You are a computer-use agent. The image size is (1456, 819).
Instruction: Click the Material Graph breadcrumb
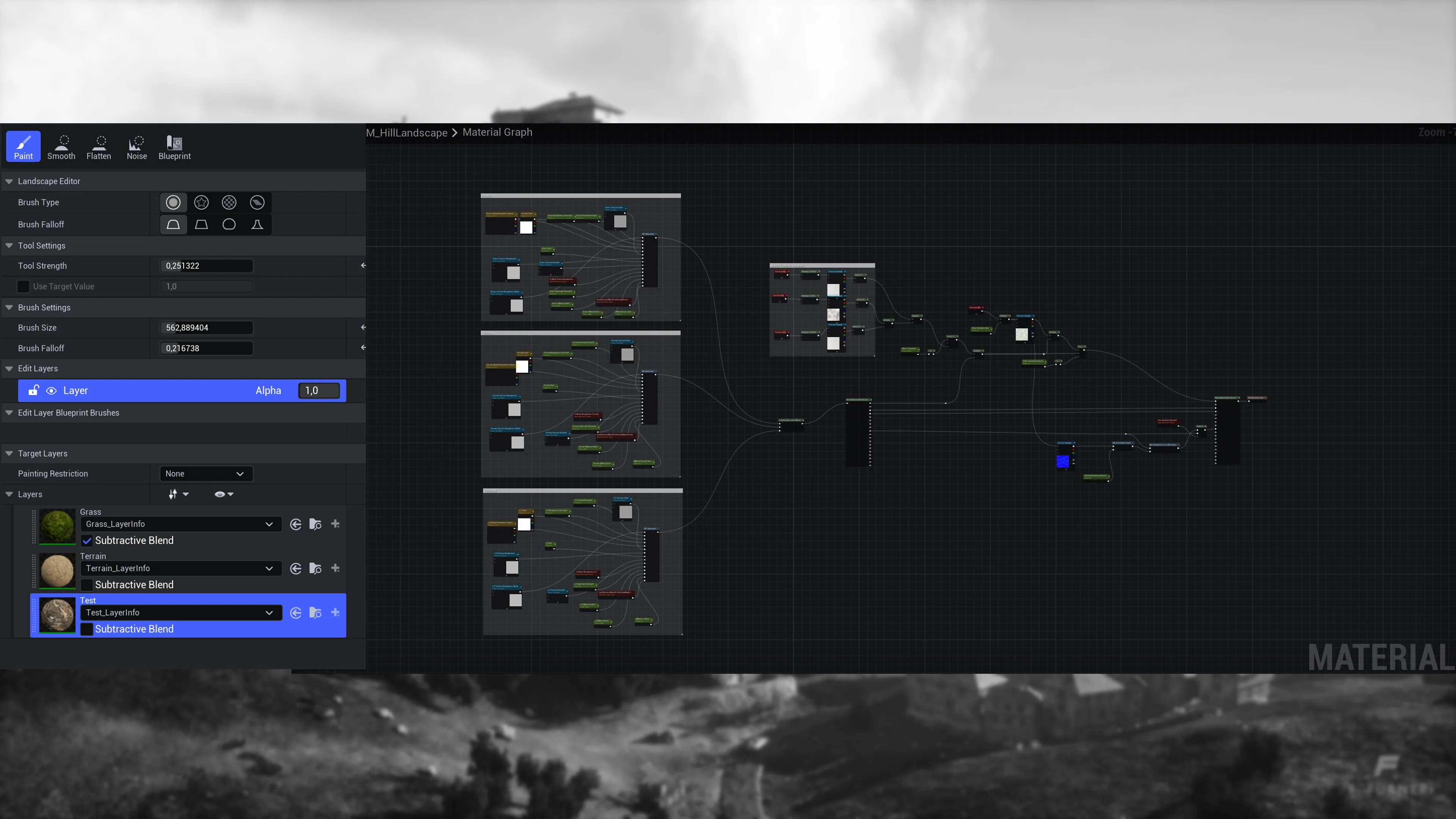497,132
